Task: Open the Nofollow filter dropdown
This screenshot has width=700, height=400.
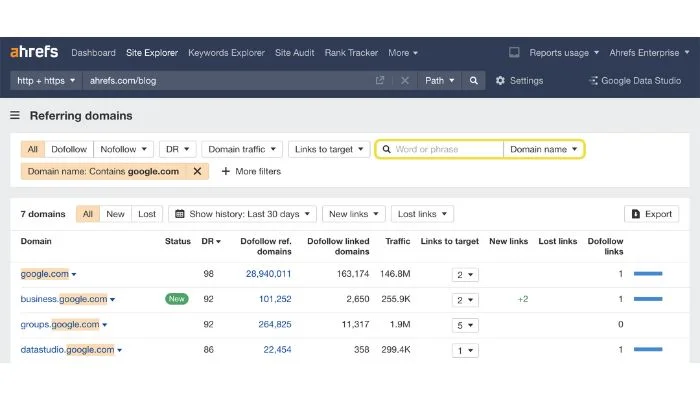Action: pos(123,149)
